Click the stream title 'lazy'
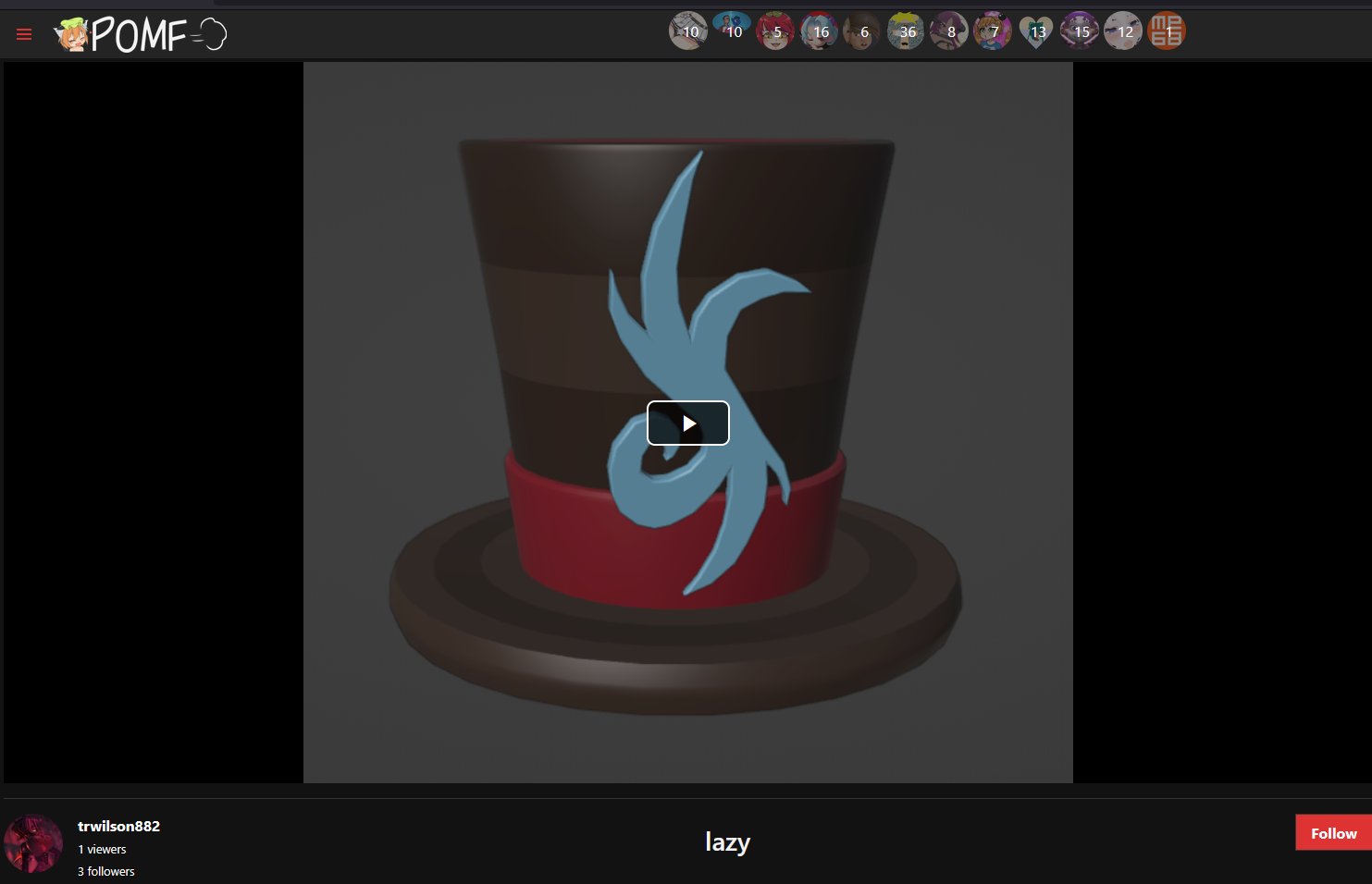This screenshot has height=884, width=1372. coord(727,842)
